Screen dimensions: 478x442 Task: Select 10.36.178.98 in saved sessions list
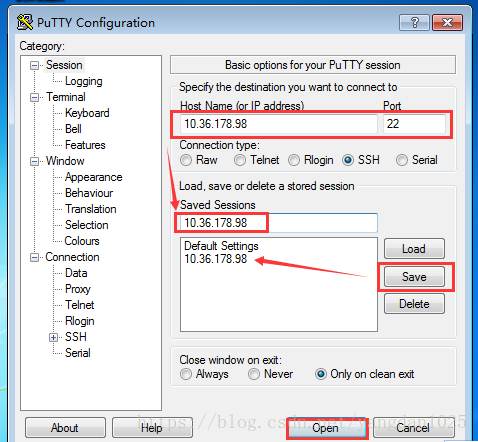pos(216,259)
